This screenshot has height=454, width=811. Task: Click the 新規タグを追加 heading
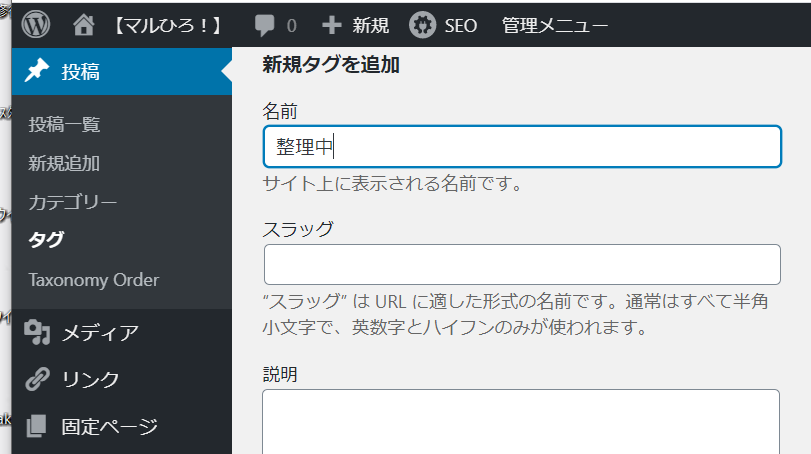point(331,65)
